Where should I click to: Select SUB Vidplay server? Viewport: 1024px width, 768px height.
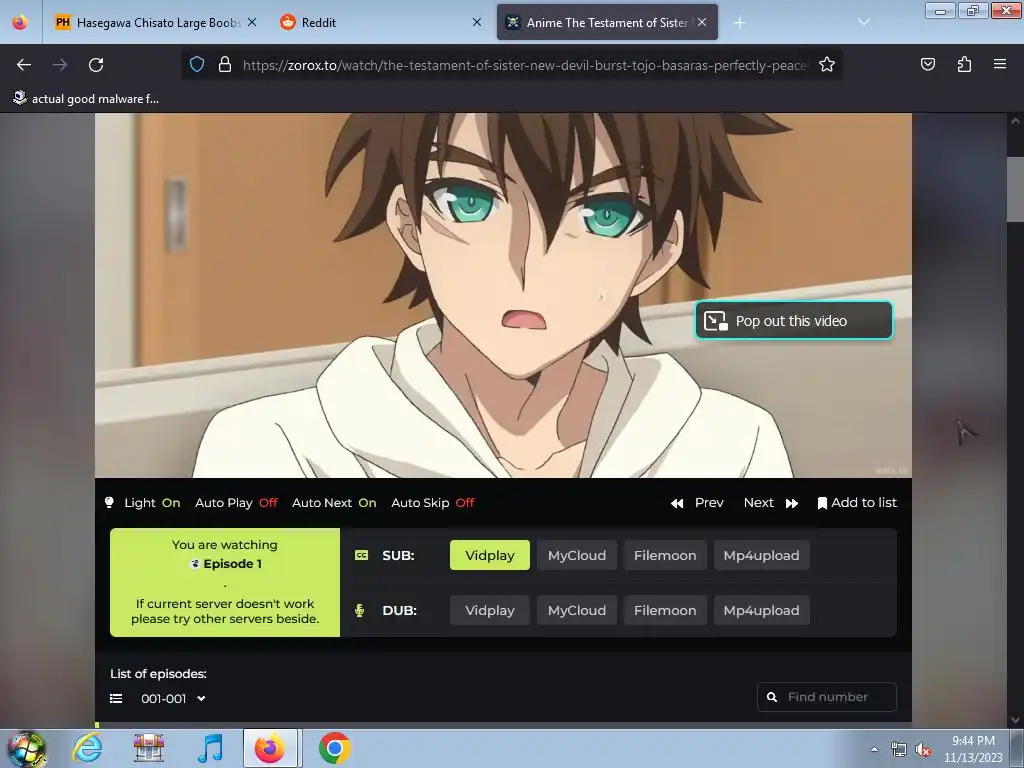pos(490,555)
